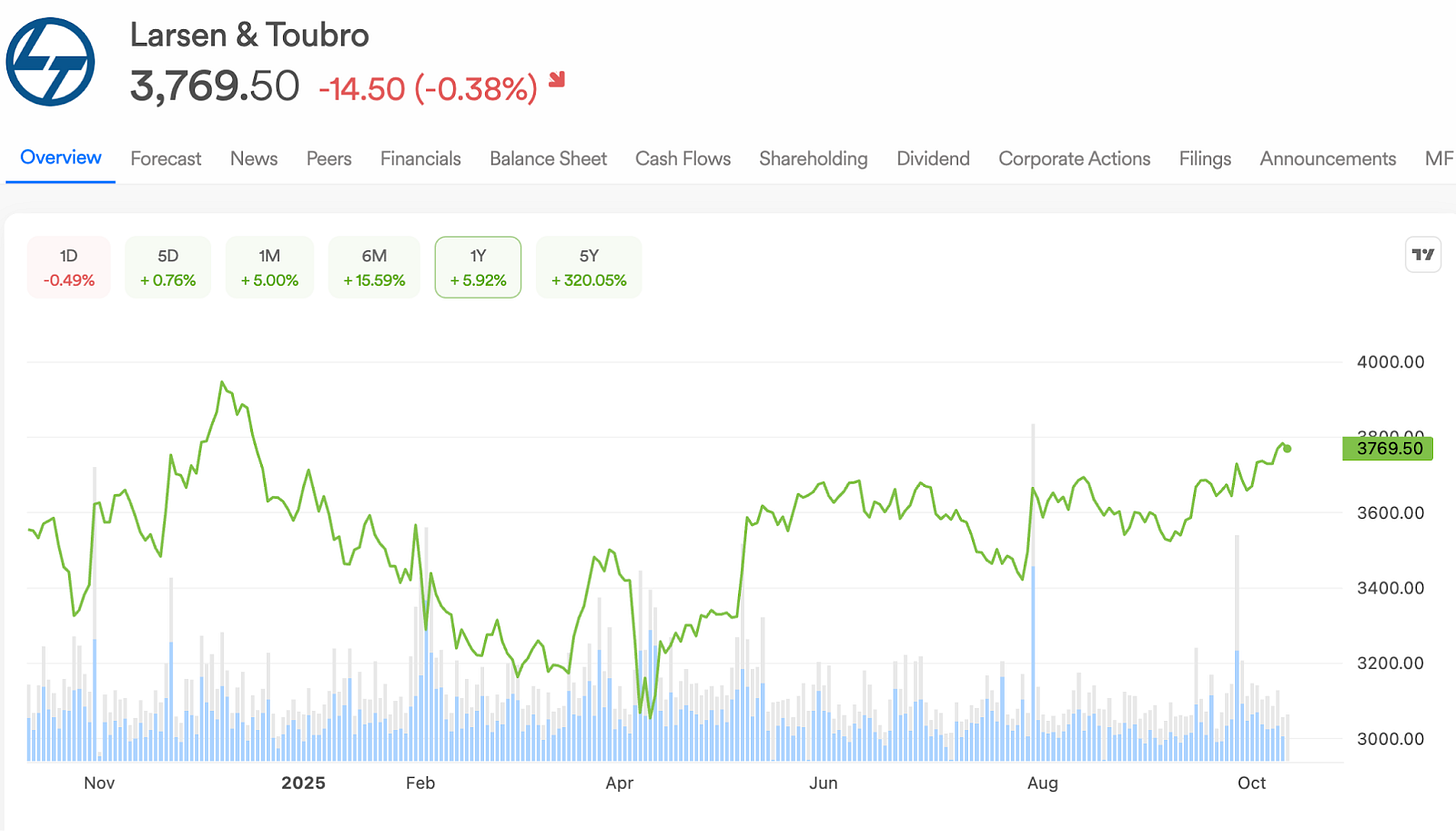Switch to the Announcements tab
Image resolution: width=1456 pixels, height=831 pixels.
coord(1328,158)
